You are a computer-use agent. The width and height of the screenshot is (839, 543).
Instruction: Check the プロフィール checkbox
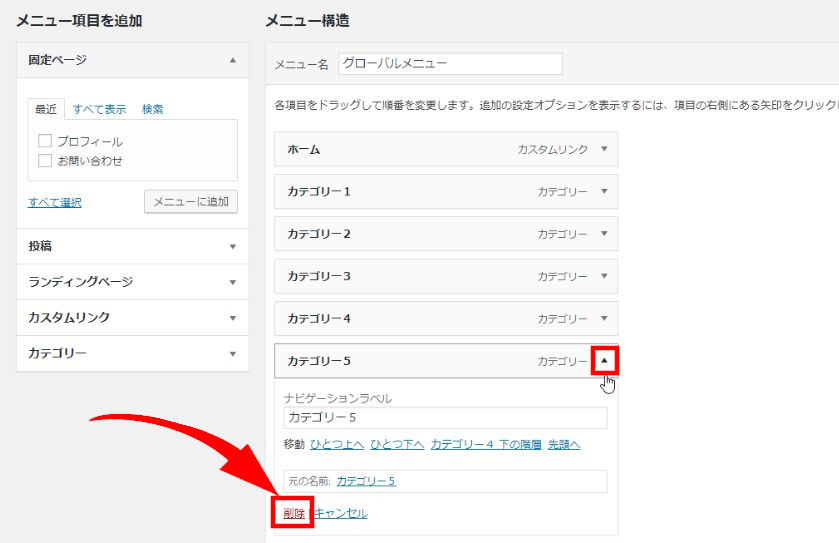[x=45, y=142]
